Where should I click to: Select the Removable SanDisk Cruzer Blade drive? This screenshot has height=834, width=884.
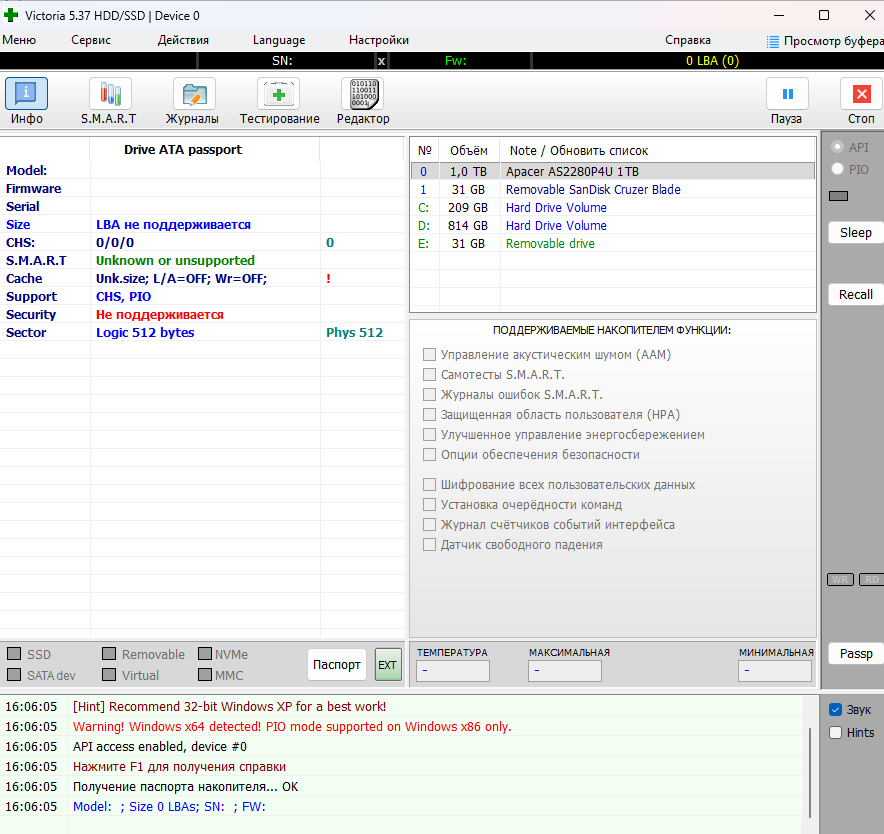click(592, 190)
